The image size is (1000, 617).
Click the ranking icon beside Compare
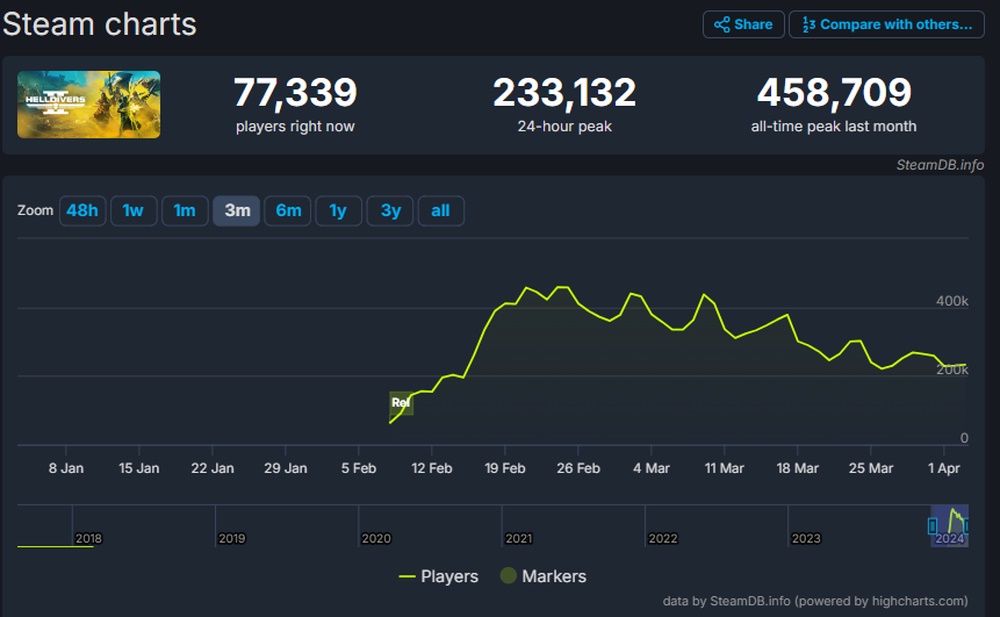[808, 25]
